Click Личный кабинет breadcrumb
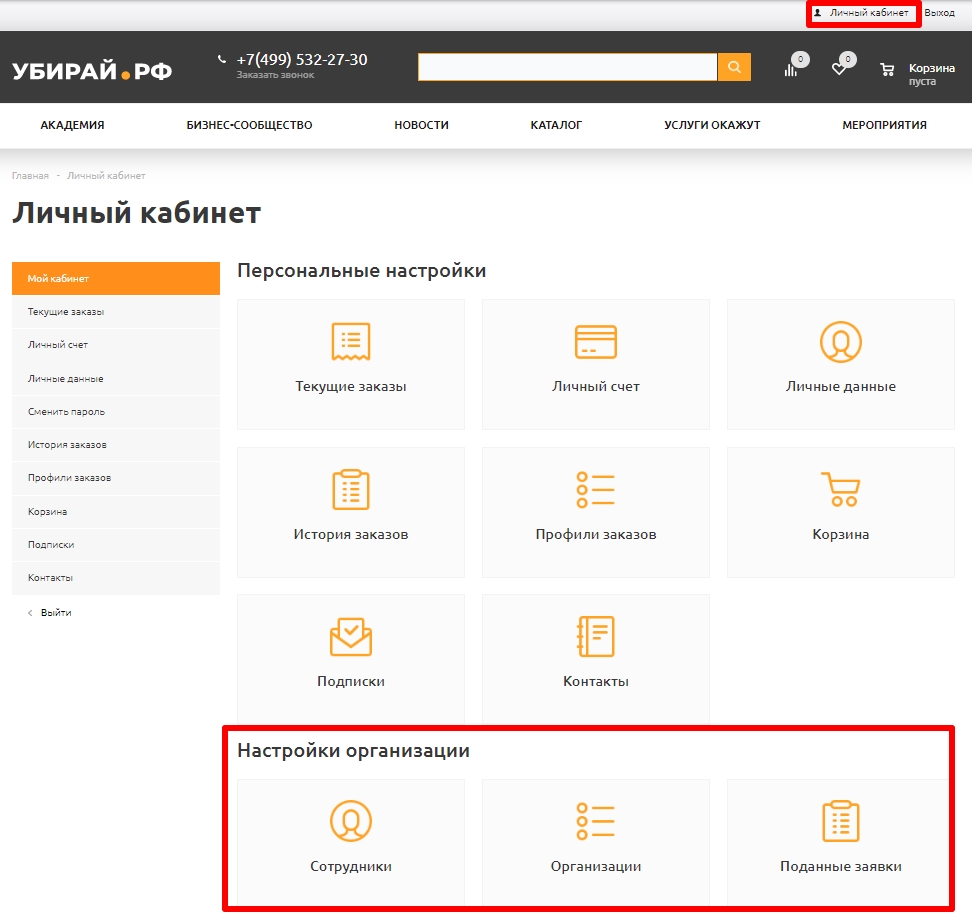 [106, 175]
